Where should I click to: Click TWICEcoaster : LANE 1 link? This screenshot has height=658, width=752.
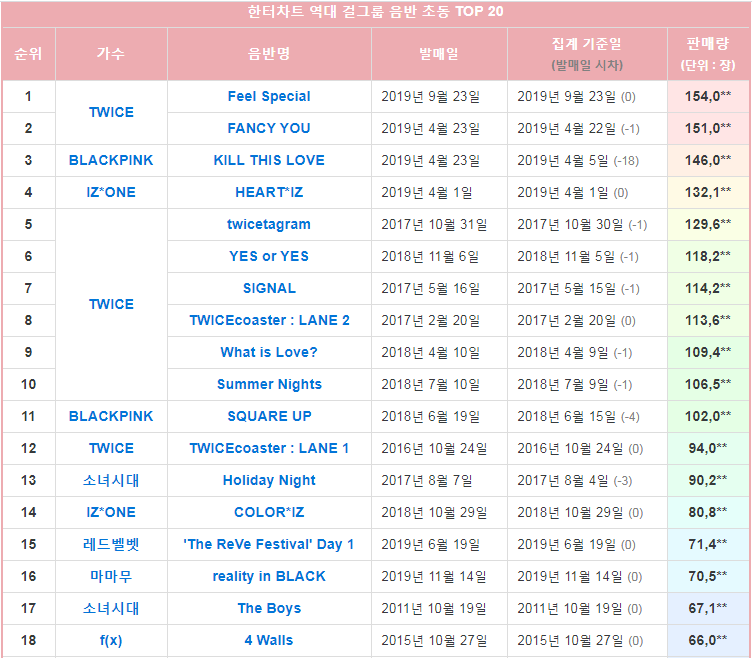pos(269,448)
